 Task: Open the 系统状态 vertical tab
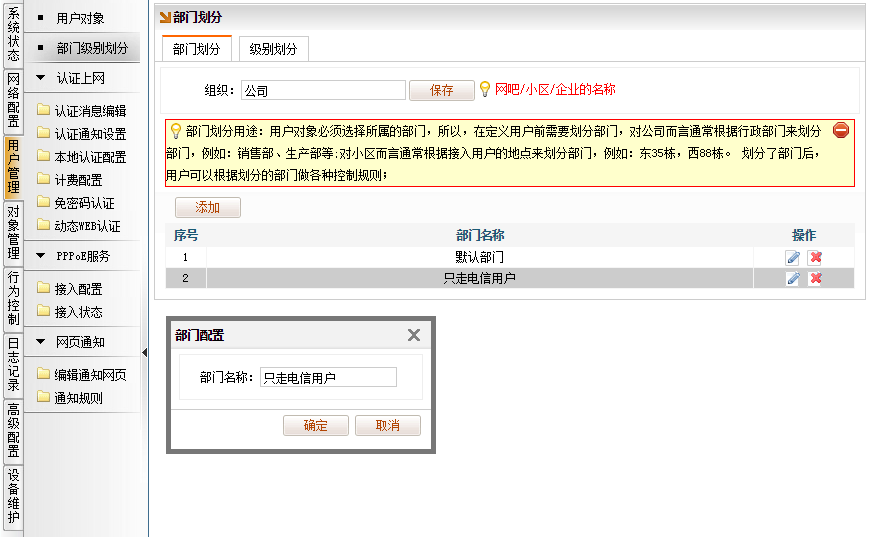coord(13,34)
